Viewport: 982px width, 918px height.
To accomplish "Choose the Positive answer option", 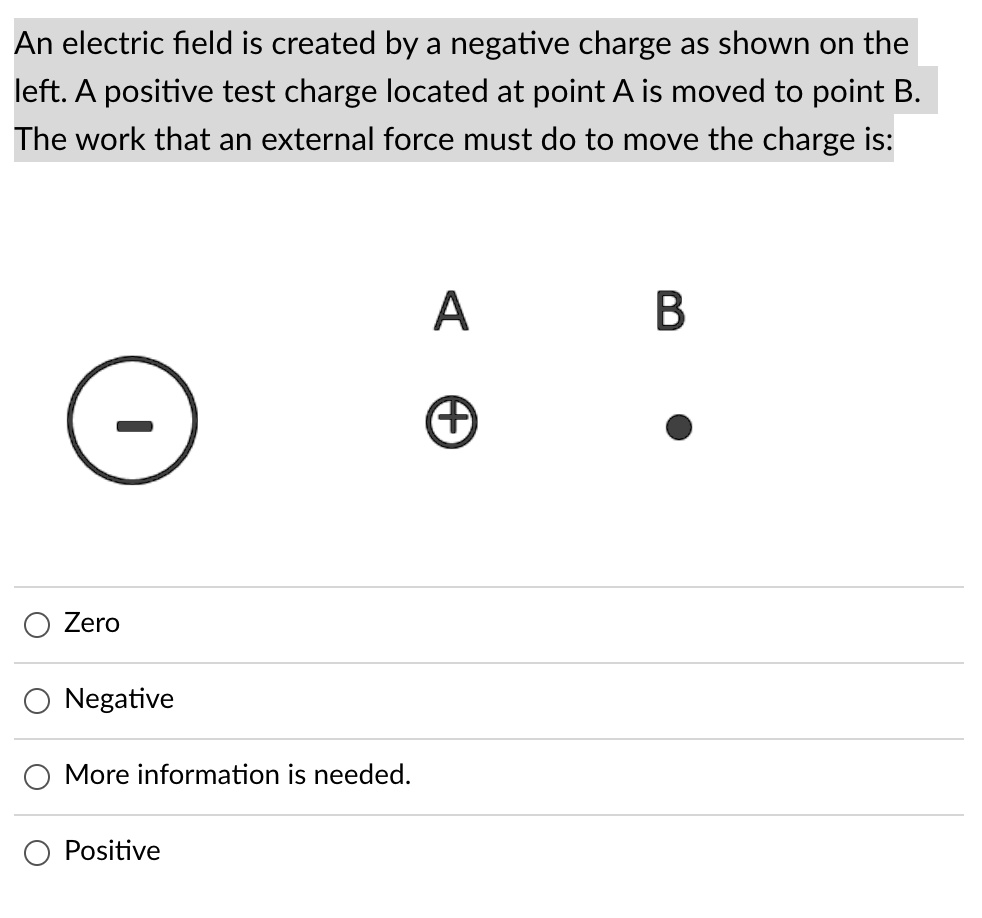I will 37,852.
